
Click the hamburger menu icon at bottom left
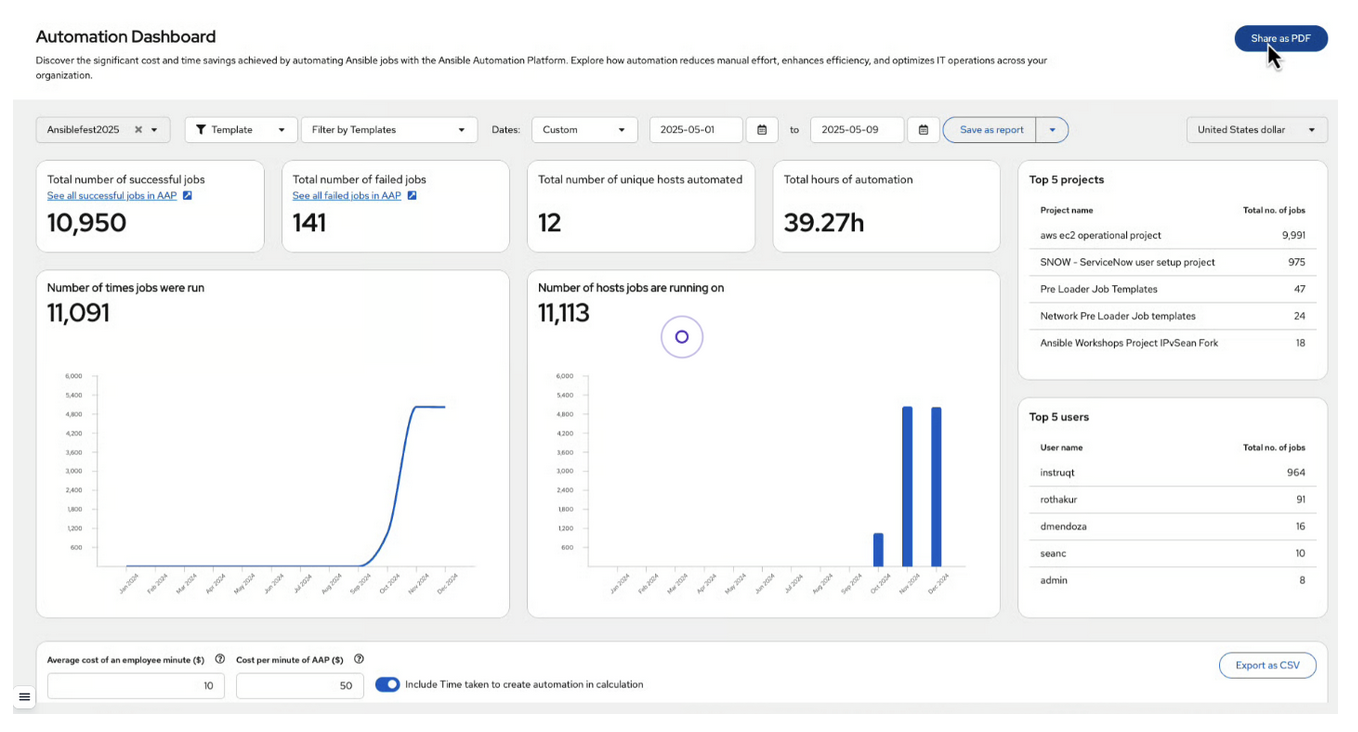pyautogui.click(x=25, y=697)
